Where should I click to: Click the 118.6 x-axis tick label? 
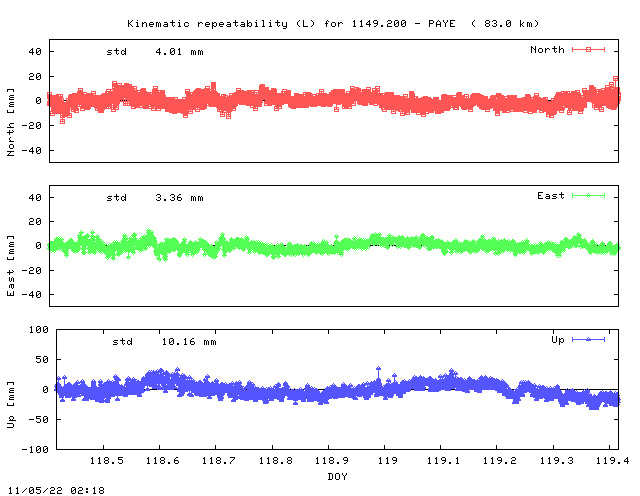point(162,460)
